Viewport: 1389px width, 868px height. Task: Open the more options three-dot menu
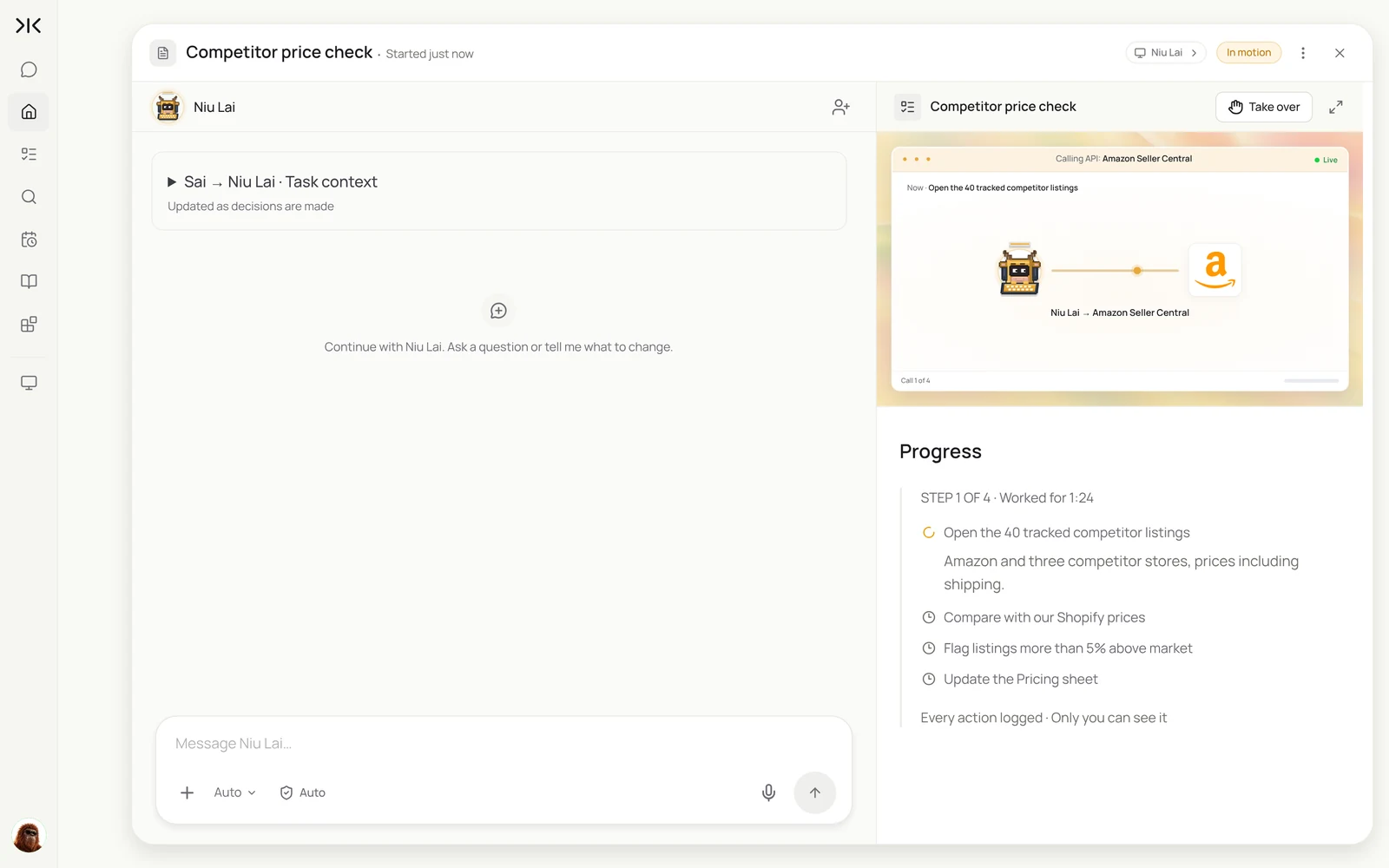[x=1303, y=53]
